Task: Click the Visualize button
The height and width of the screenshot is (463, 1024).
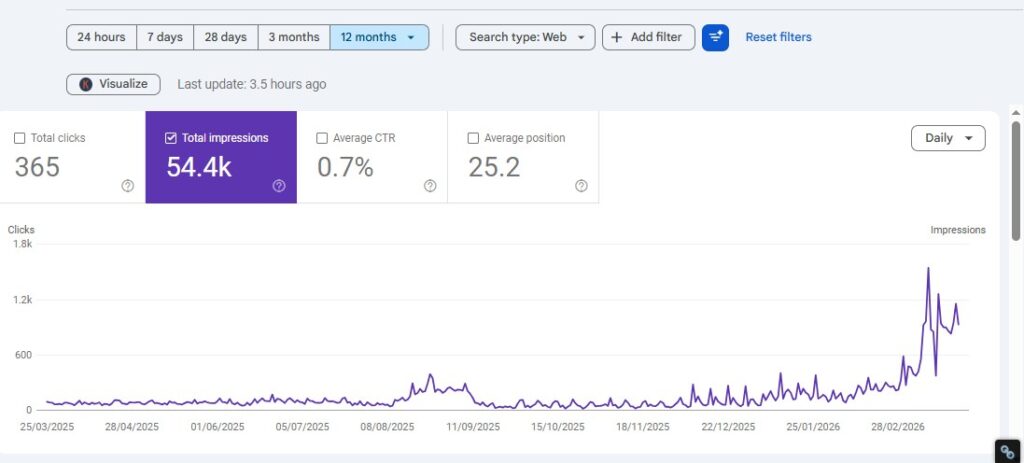Action: tap(113, 84)
